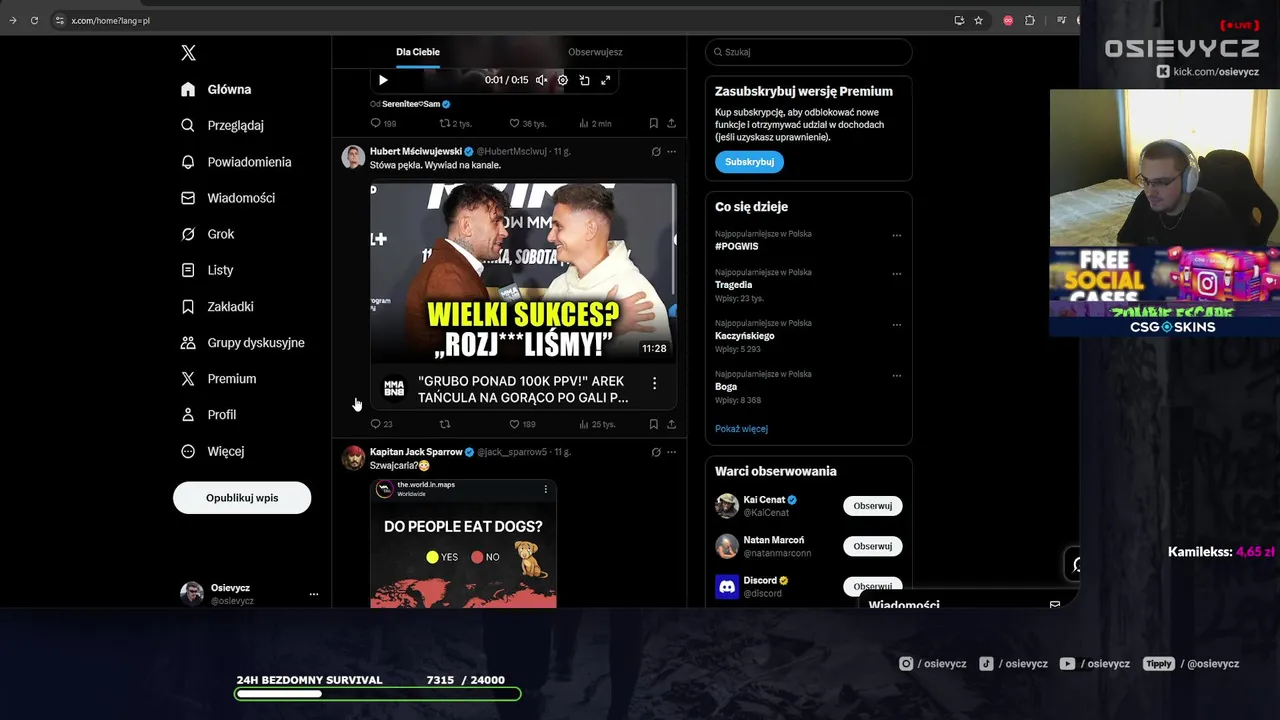The height and width of the screenshot is (720, 1280).
Task: Go forward in browser
Action: pos(12,20)
